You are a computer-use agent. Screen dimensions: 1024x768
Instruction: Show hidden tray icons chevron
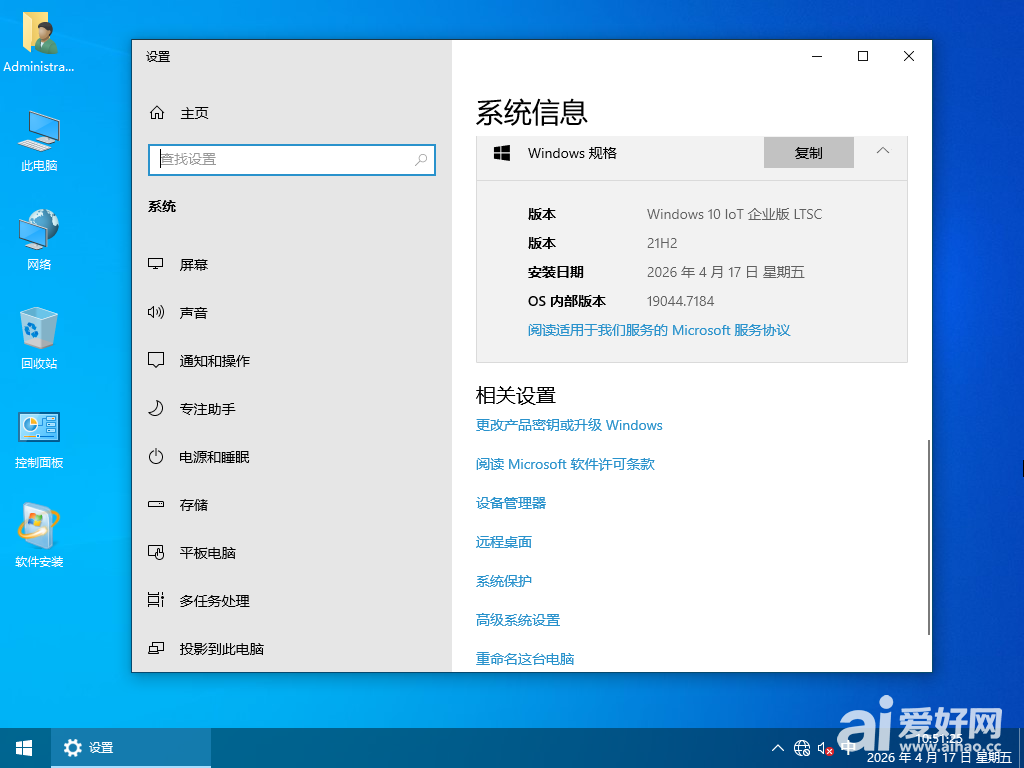tap(778, 748)
